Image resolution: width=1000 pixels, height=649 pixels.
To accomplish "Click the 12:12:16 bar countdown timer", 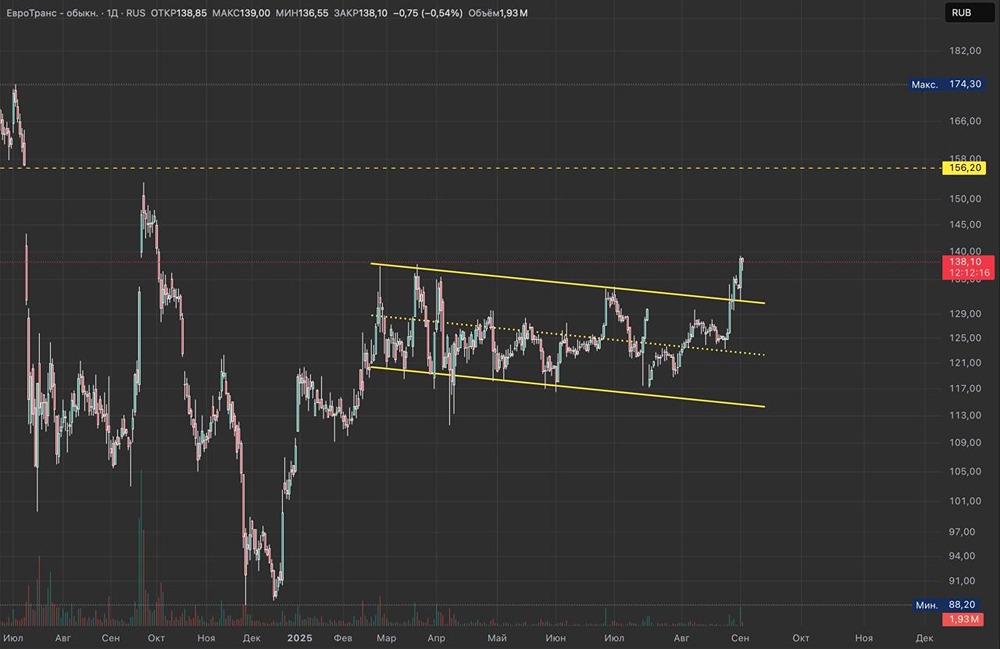I will pyautogui.click(x=969, y=273).
